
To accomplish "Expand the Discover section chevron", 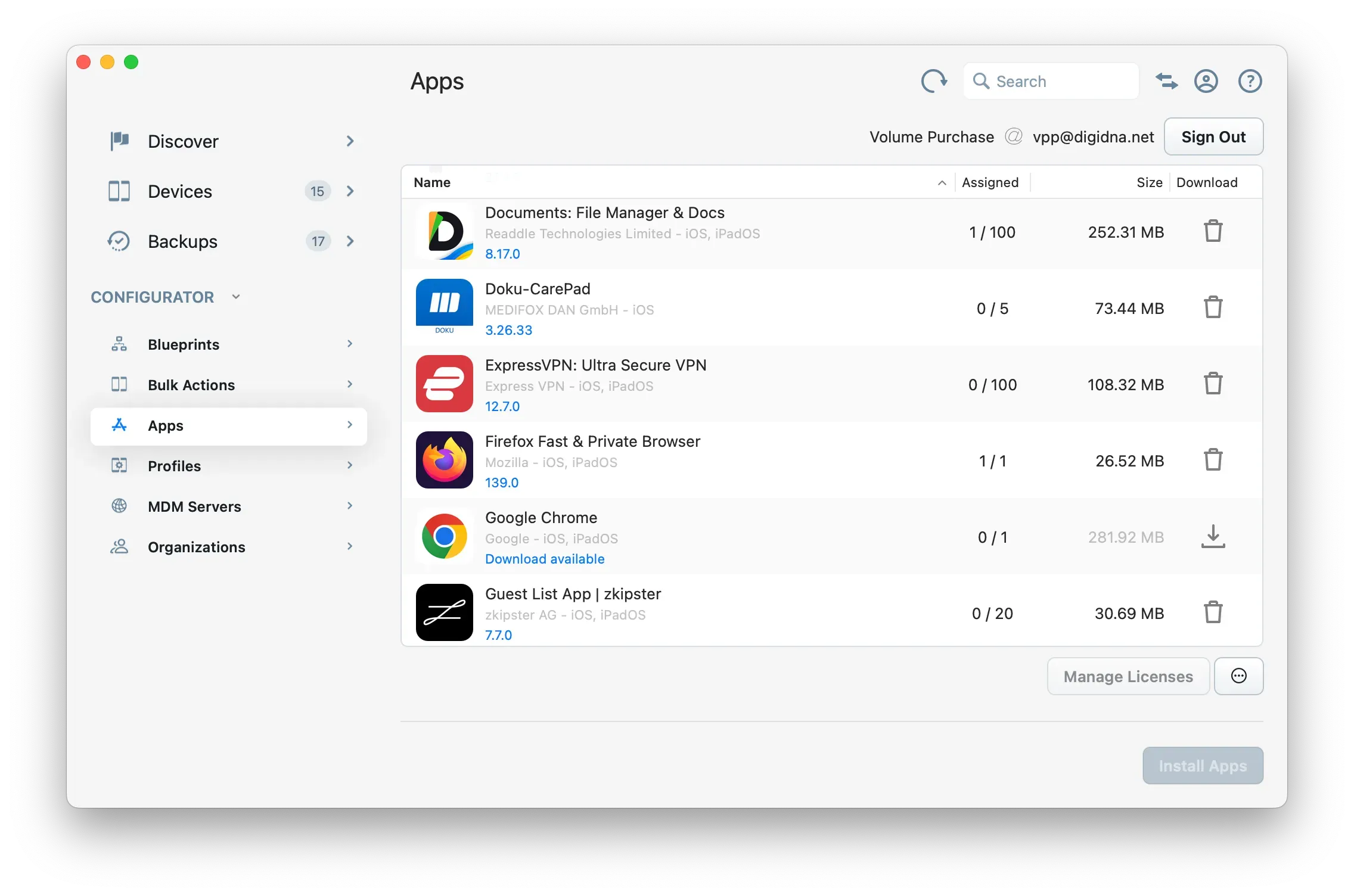I will click(x=350, y=141).
